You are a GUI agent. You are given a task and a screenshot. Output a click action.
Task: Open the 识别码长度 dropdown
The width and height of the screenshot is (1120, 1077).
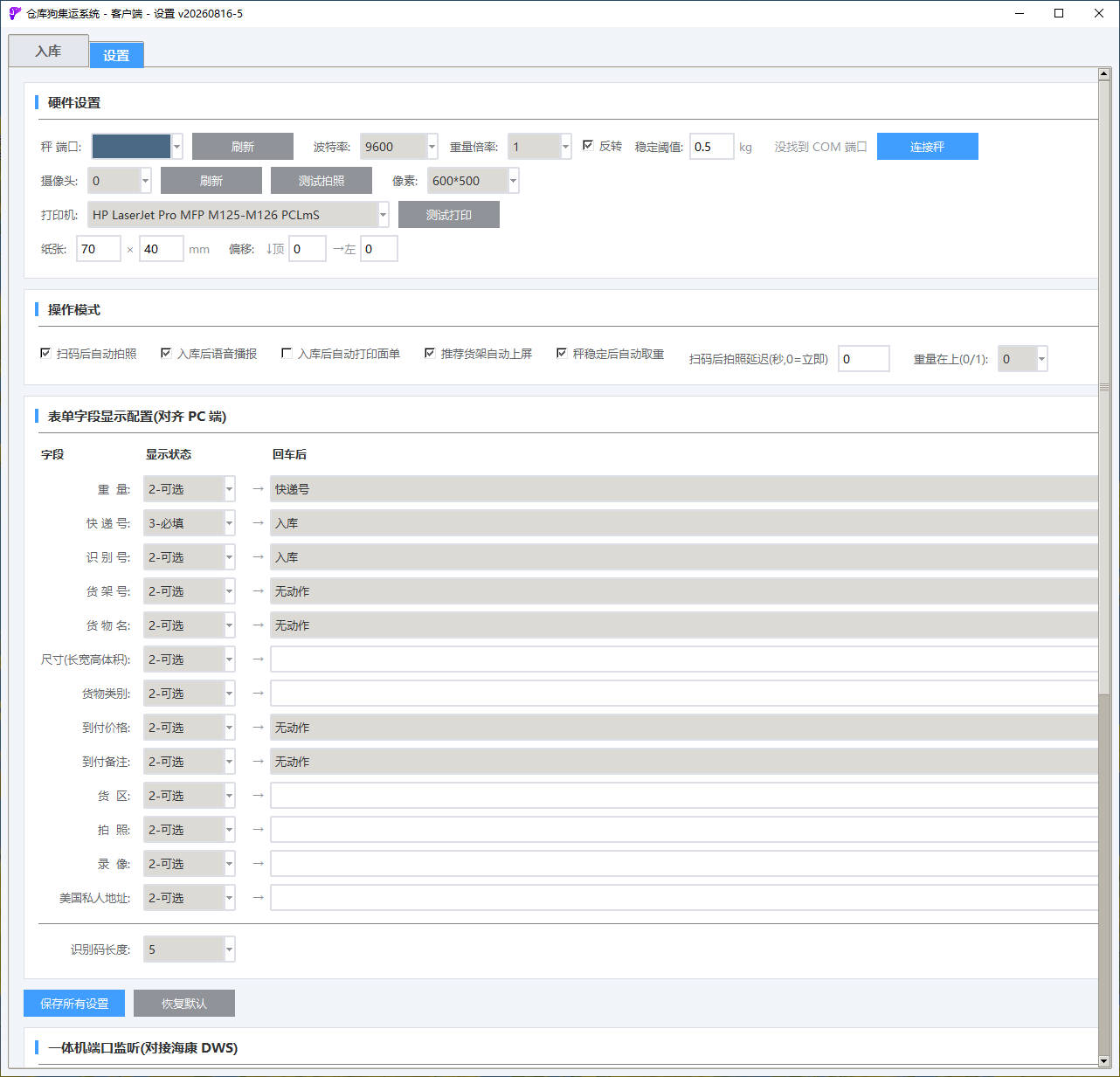pyautogui.click(x=190, y=949)
